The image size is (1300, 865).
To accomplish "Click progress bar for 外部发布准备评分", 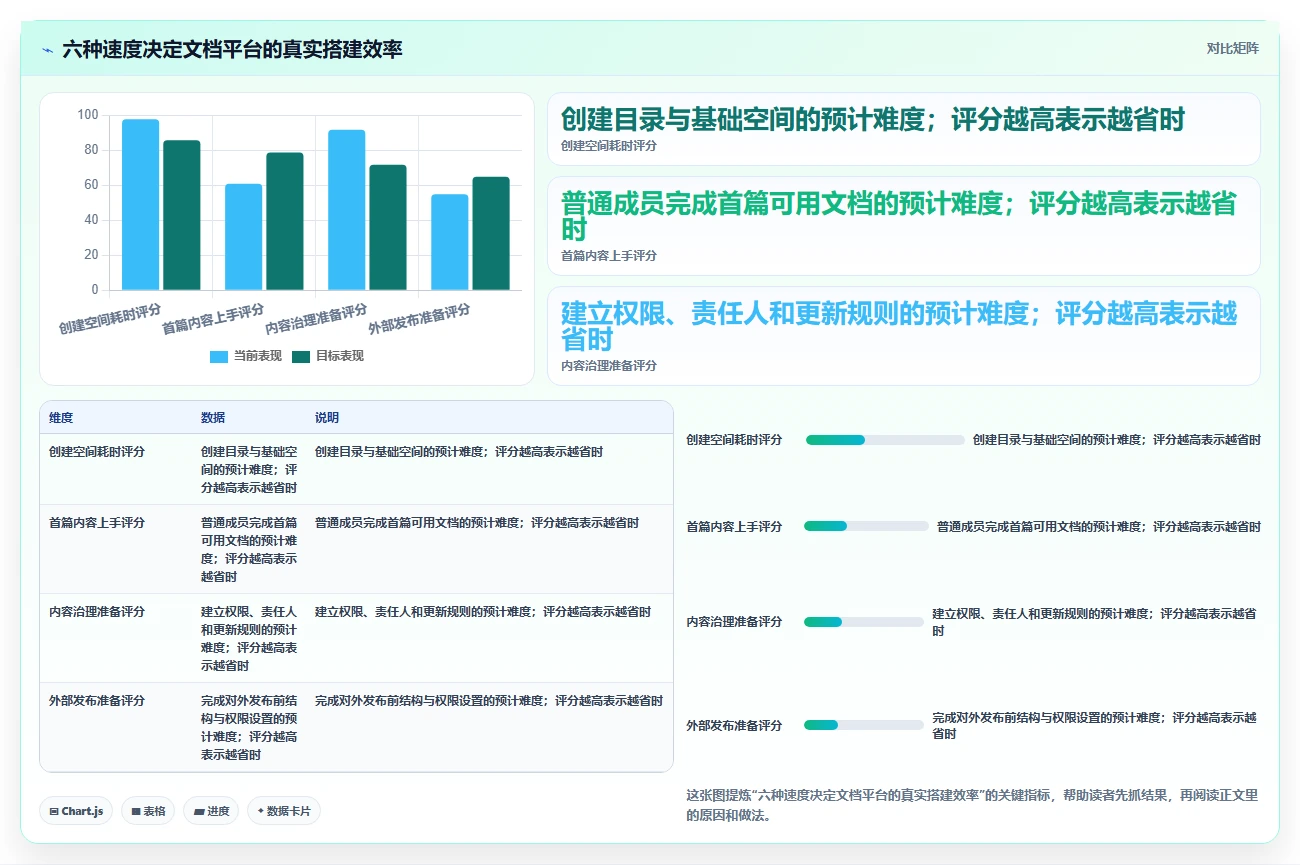I will click(x=864, y=725).
